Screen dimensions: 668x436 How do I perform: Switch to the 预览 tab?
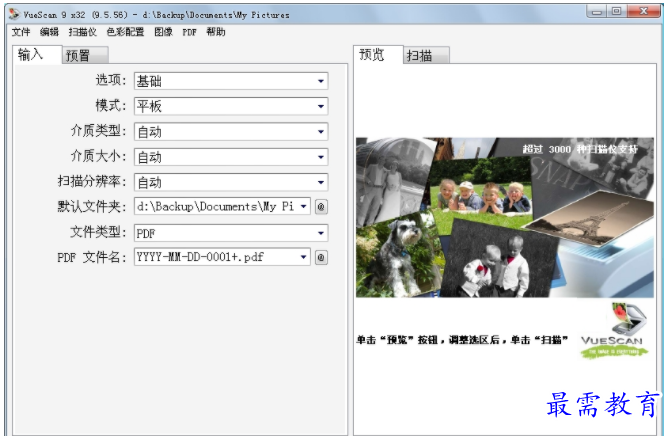pyautogui.click(x=378, y=55)
